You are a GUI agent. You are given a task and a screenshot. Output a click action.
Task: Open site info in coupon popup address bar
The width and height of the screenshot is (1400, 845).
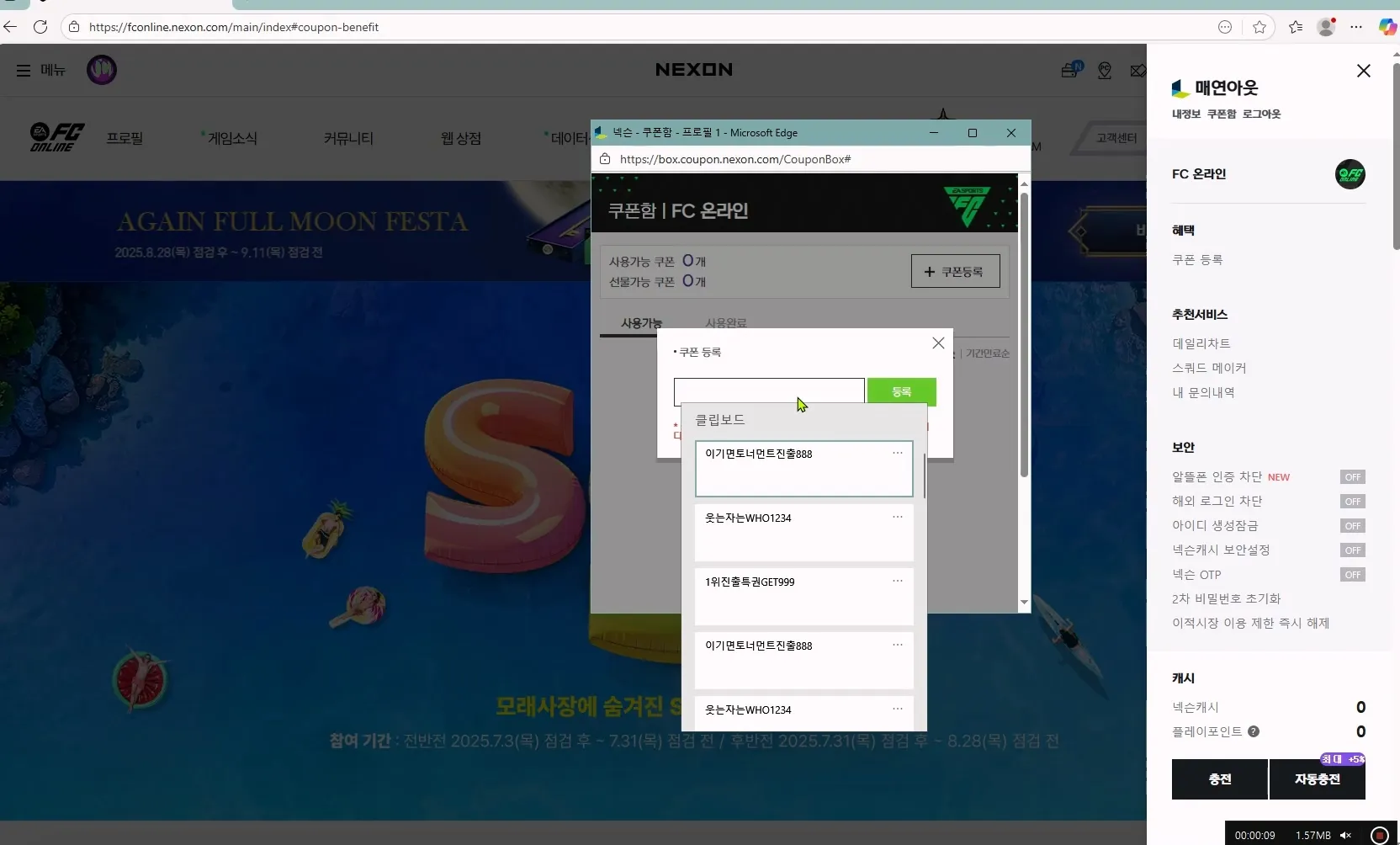[605, 159]
